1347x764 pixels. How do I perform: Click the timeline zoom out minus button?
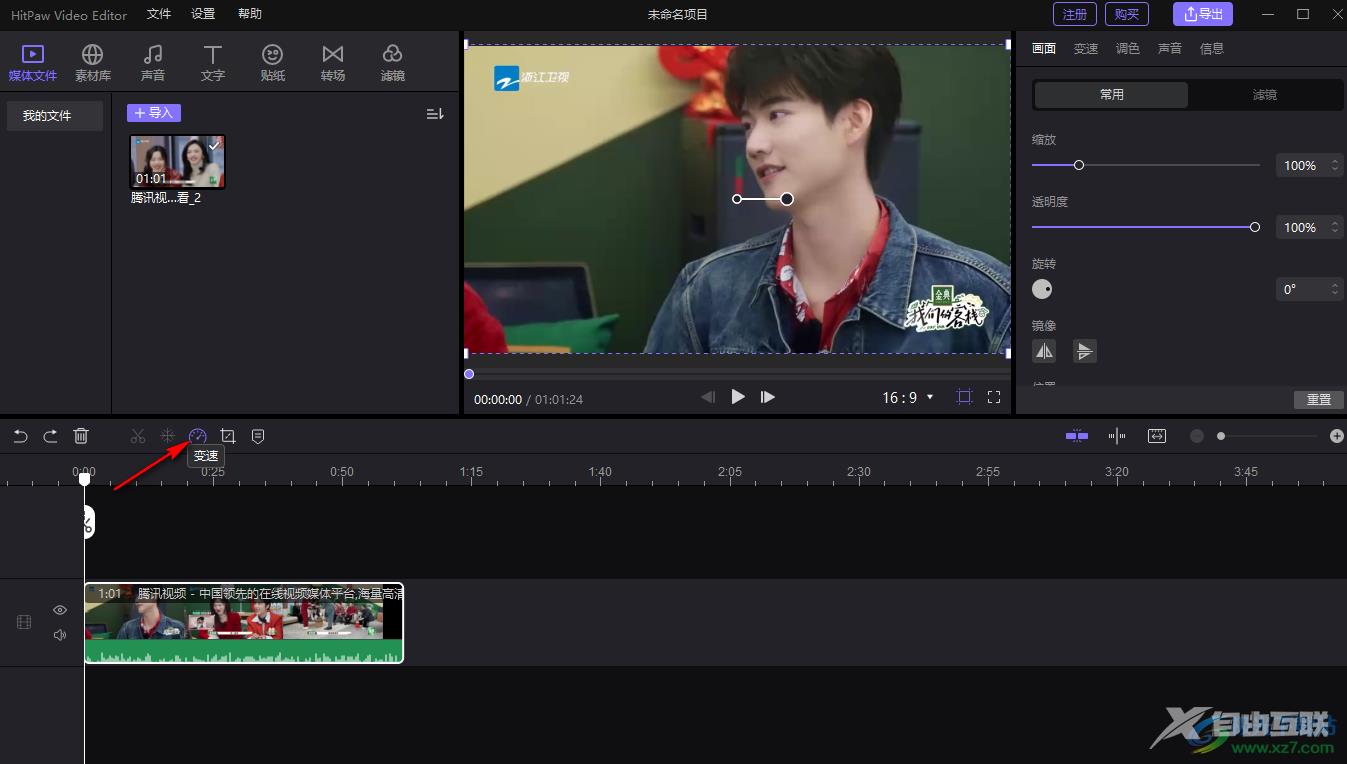[x=1197, y=436]
